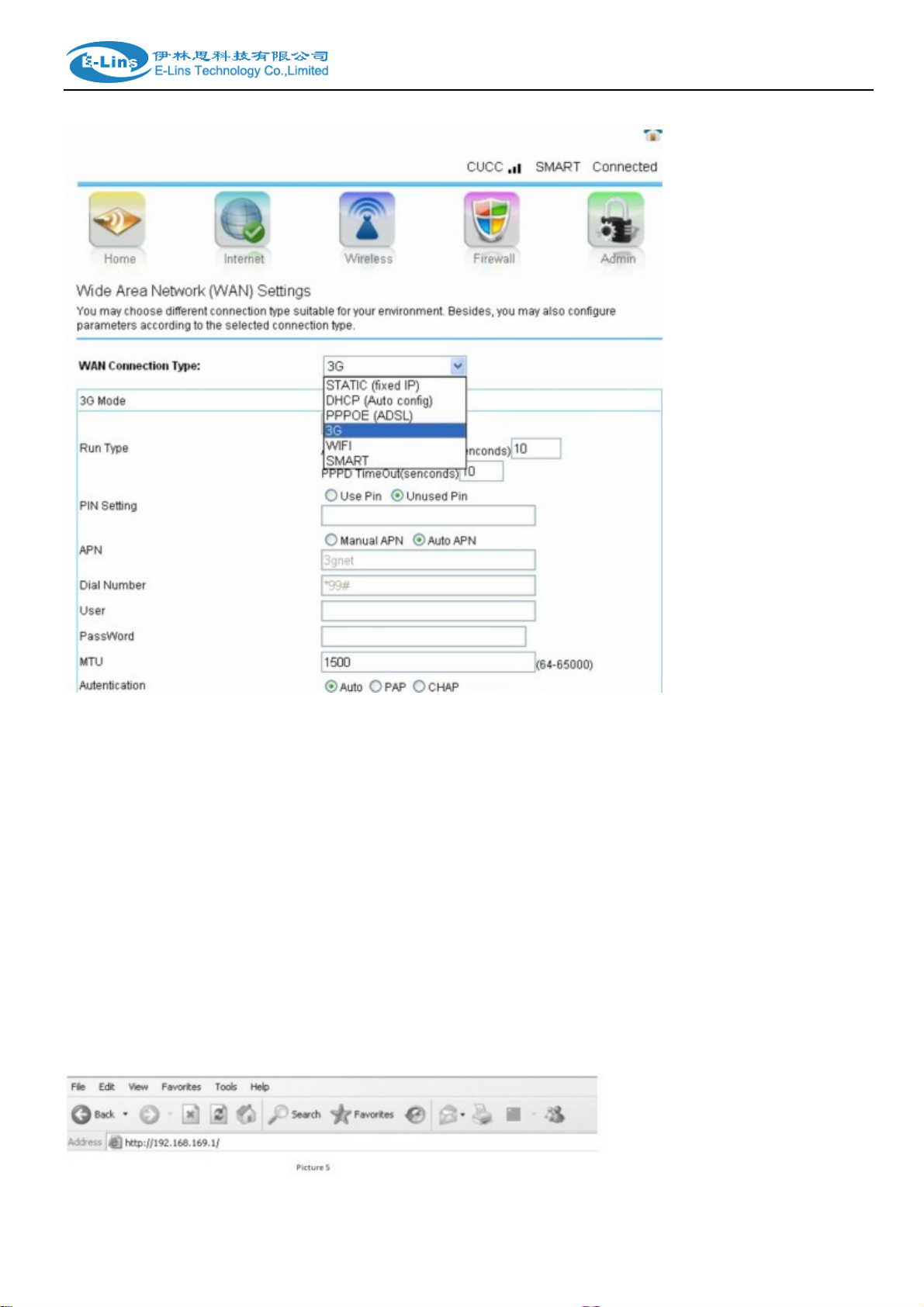Open the Tools menu in browser

[x=226, y=1087]
